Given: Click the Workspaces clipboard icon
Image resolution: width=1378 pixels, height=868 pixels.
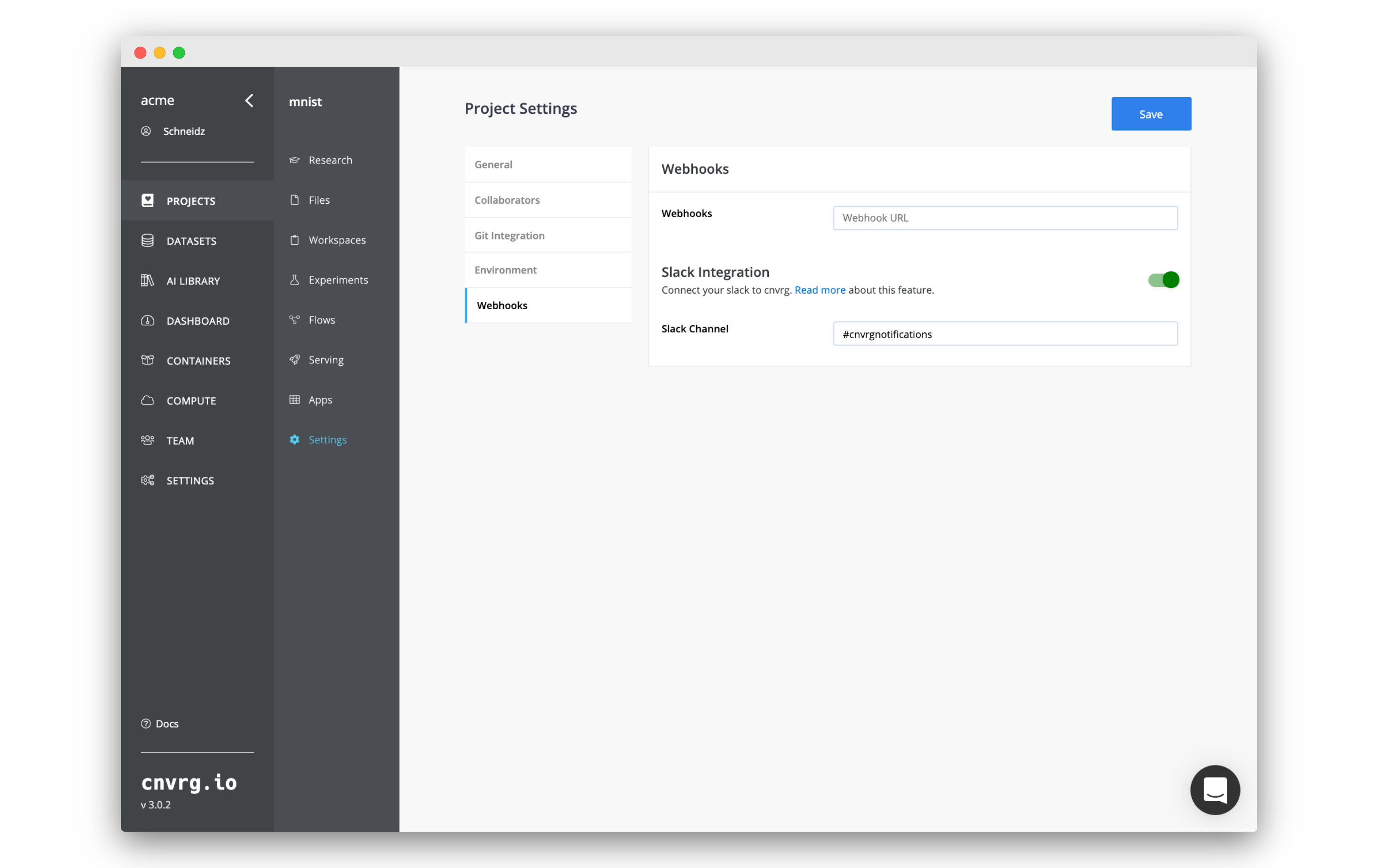Looking at the screenshot, I should click(295, 240).
